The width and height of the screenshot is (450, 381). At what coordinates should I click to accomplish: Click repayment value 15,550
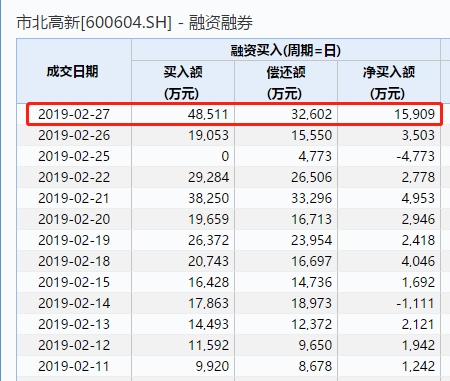click(x=311, y=135)
